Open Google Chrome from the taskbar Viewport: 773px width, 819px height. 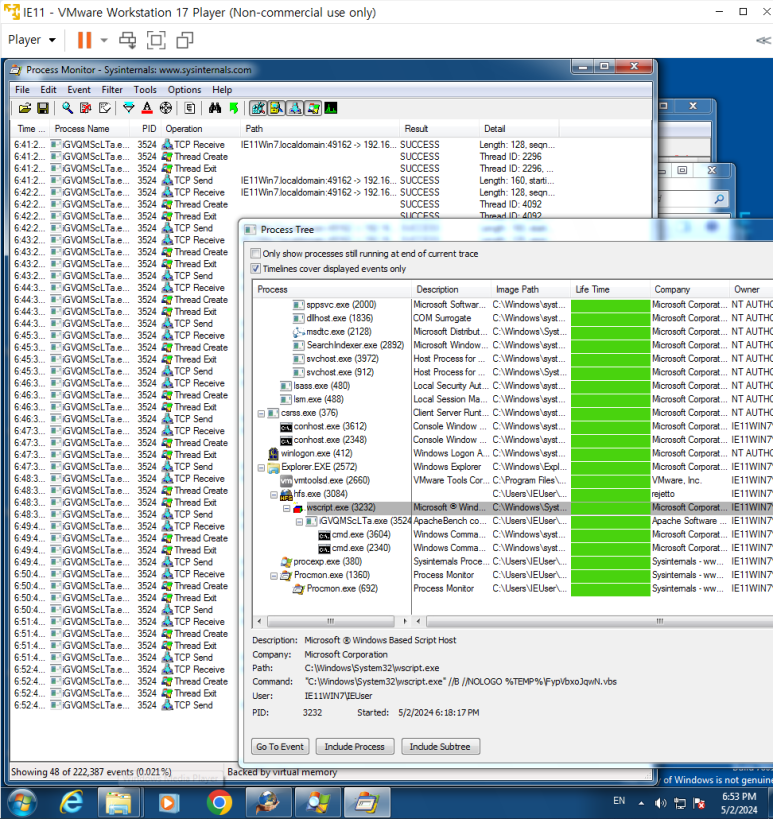[x=219, y=803]
